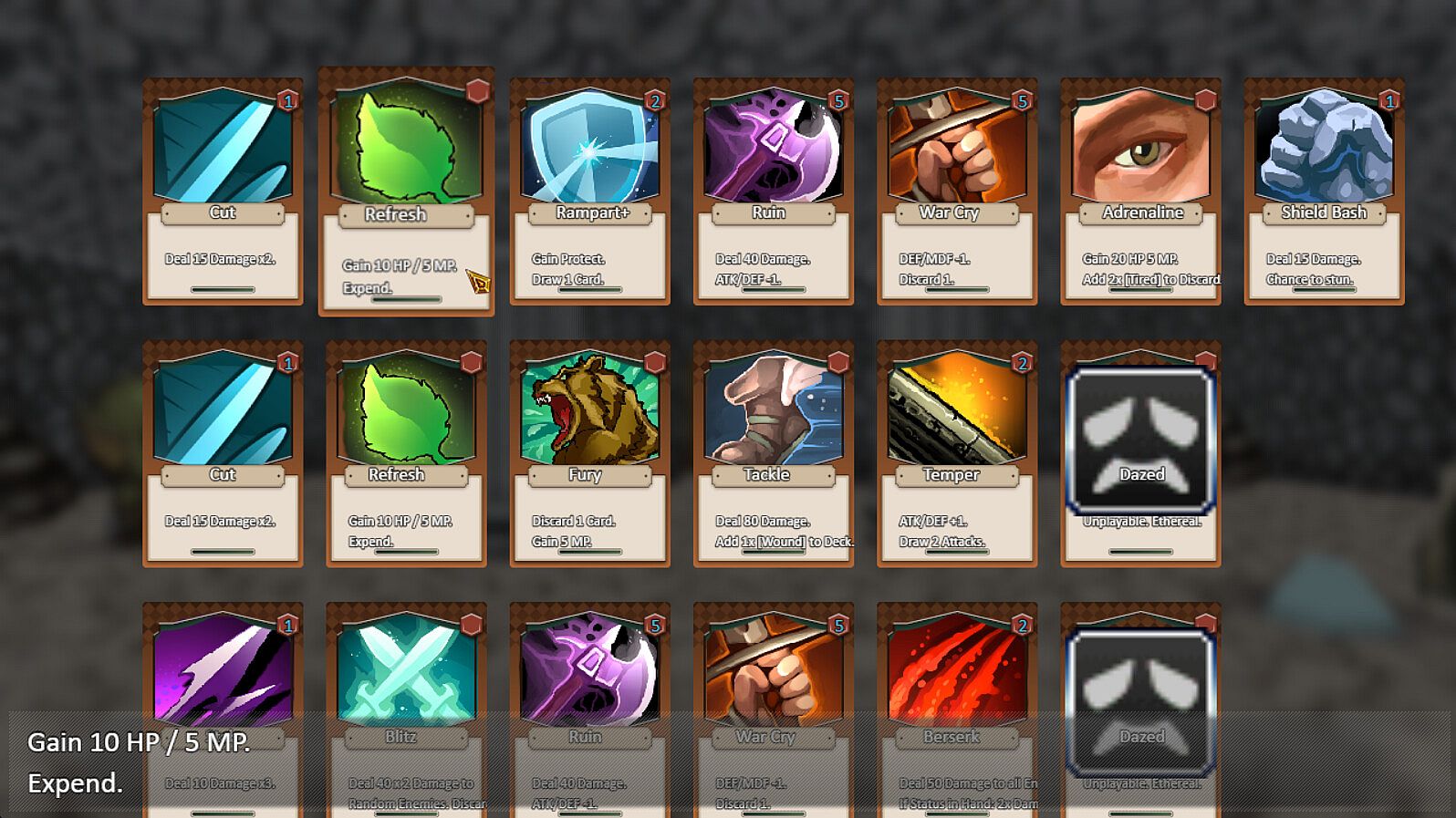Choose the Shield Bash fist card
Image resolution: width=1456 pixels, height=818 pixels.
pyautogui.click(x=1324, y=192)
